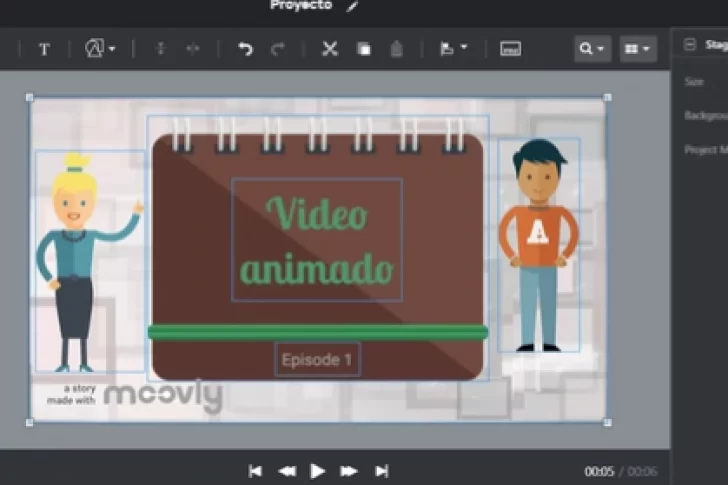Open the zoom magnifier dropdown

(x=592, y=49)
